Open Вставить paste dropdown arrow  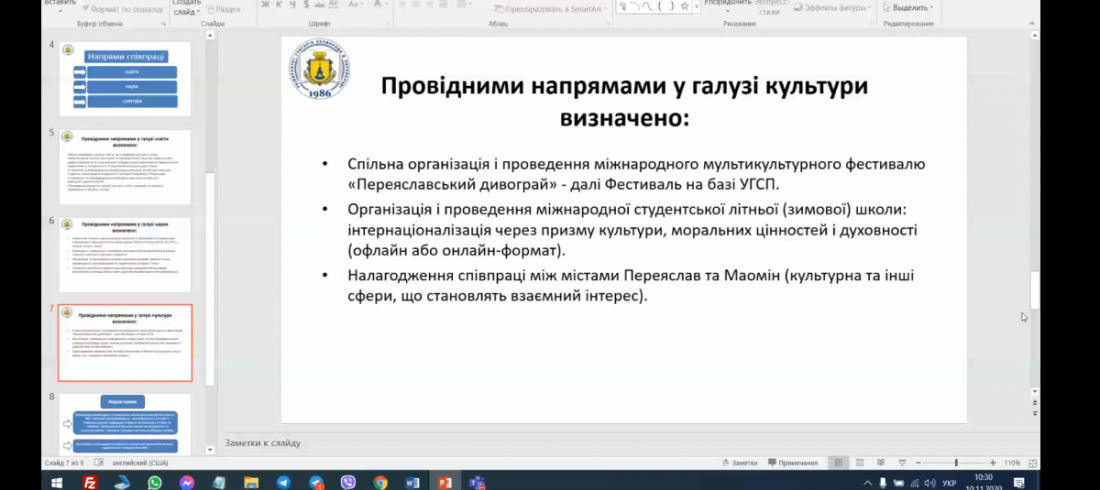coord(60,10)
